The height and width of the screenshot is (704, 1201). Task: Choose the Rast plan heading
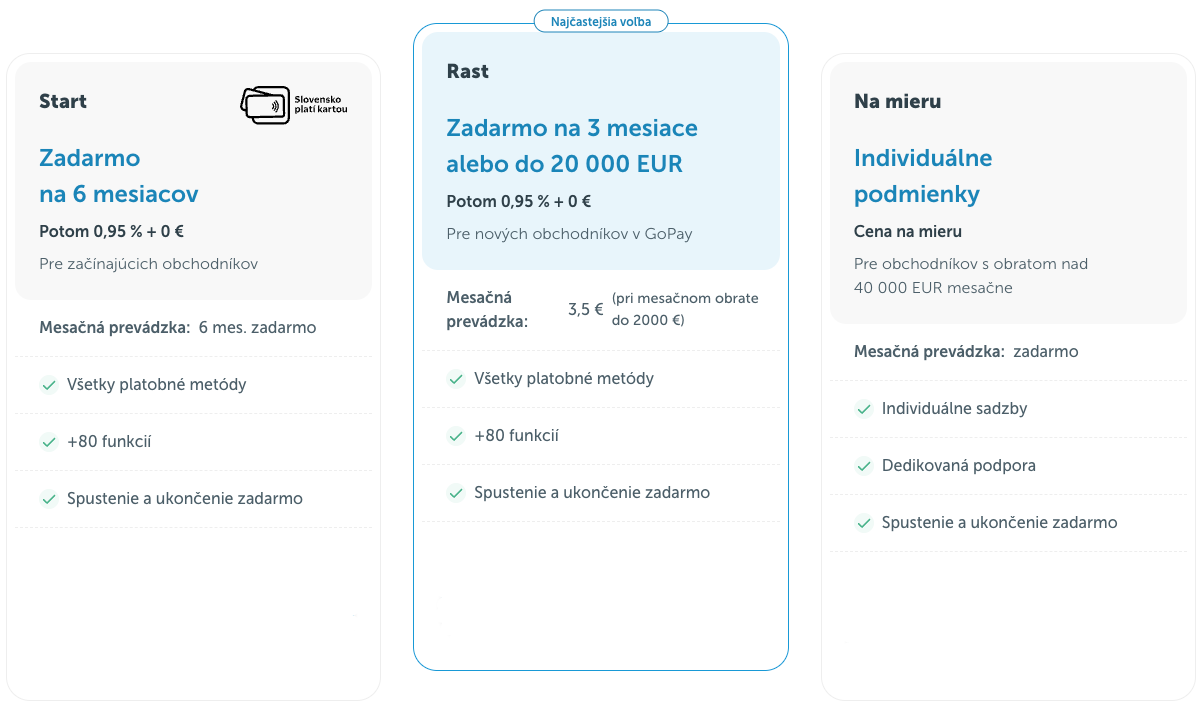pyautogui.click(x=468, y=71)
